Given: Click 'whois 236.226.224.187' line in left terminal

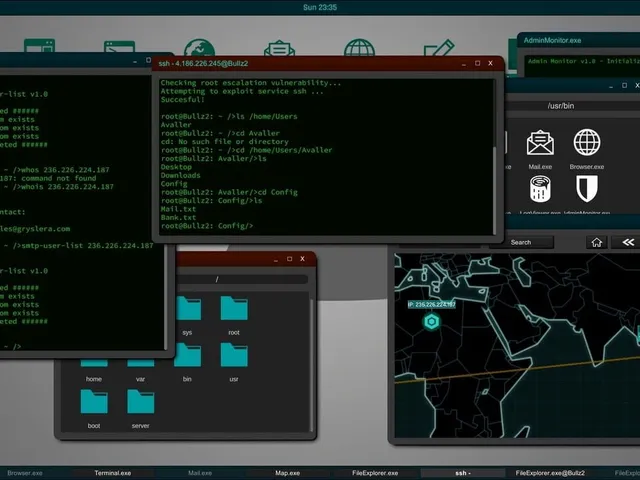Looking at the screenshot, I should (x=57, y=187).
